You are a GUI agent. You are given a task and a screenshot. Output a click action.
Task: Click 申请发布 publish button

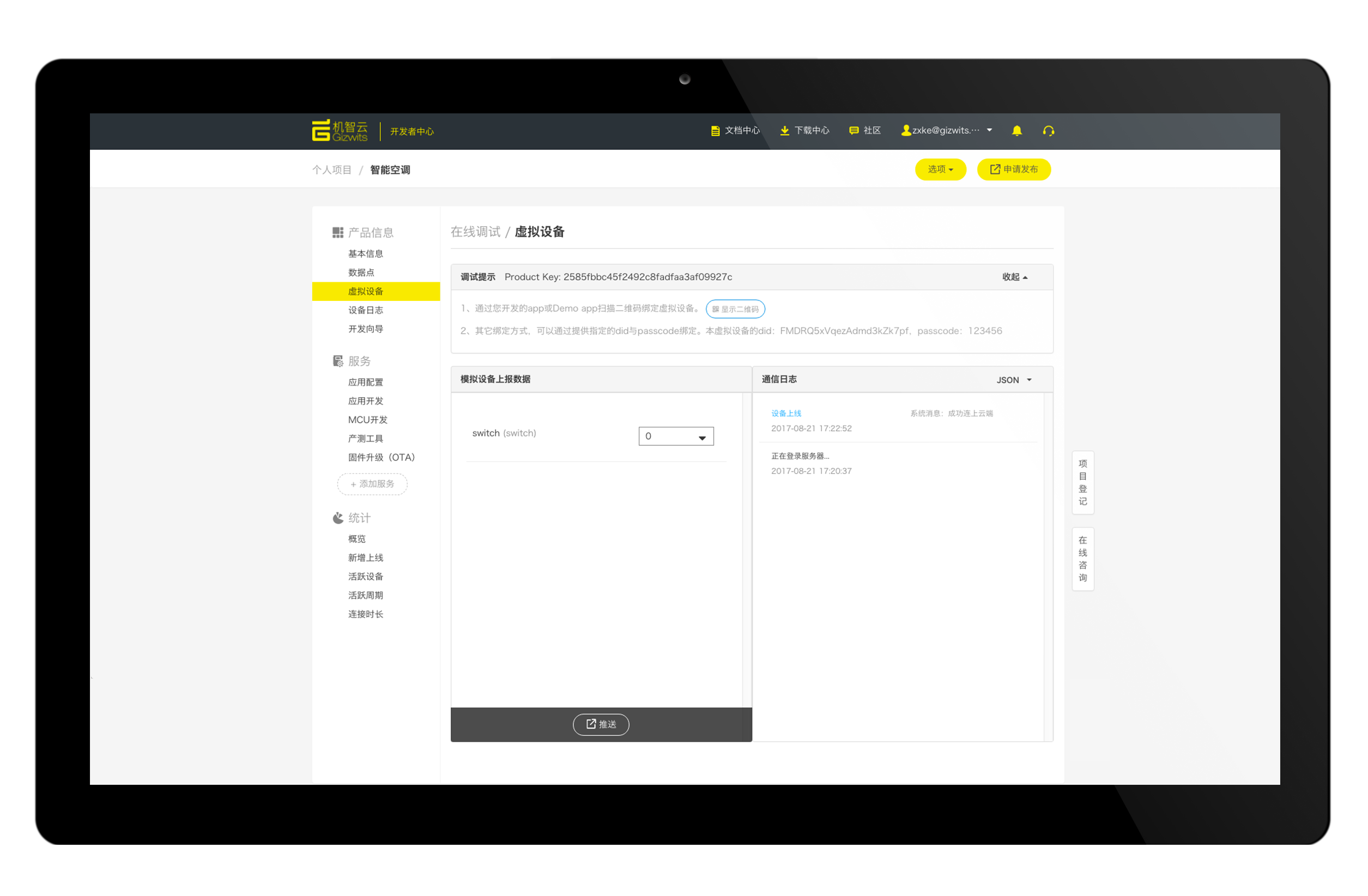tap(1013, 169)
